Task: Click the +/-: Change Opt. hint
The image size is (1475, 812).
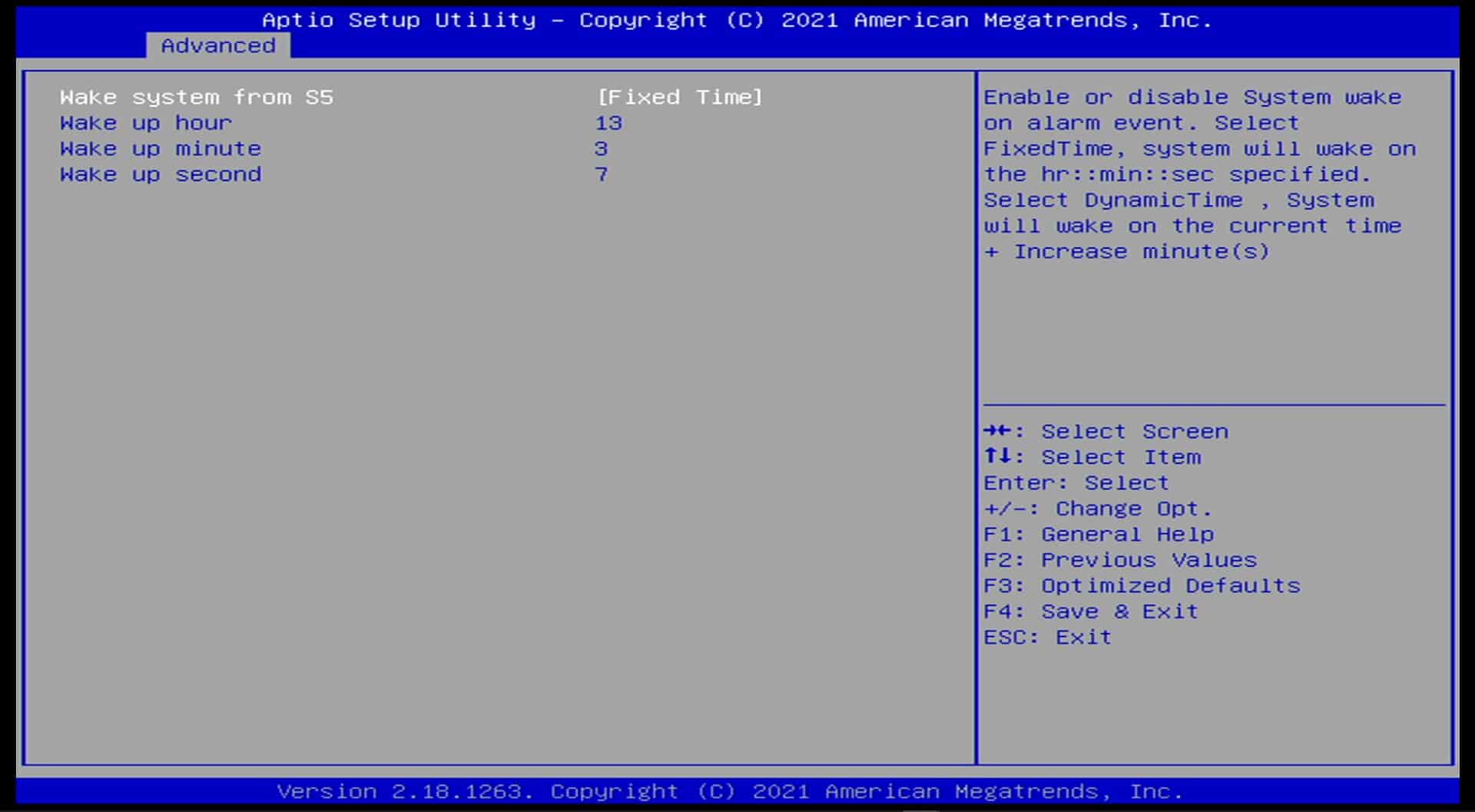Action: (1098, 509)
